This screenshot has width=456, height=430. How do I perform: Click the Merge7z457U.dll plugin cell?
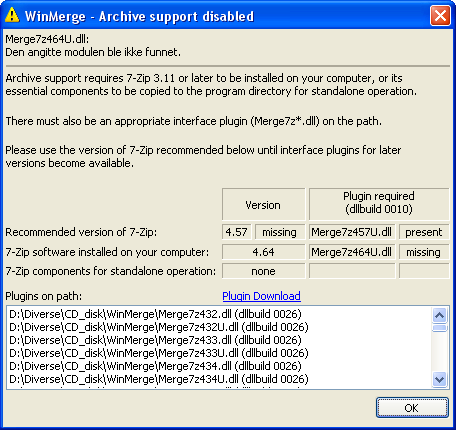tap(352, 232)
